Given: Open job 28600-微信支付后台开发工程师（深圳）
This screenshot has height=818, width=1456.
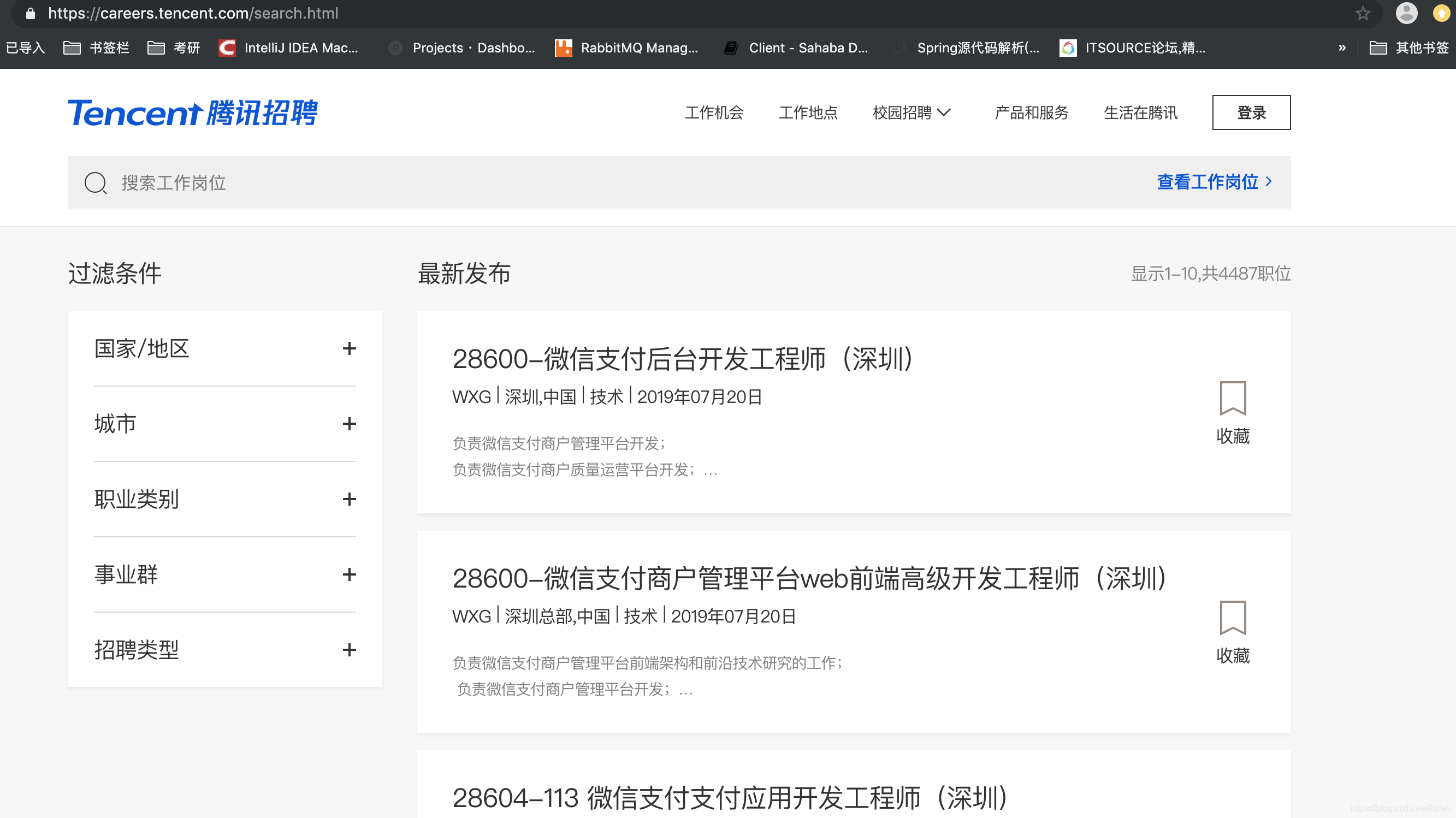Looking at the screenshot, I should point(682,359).
